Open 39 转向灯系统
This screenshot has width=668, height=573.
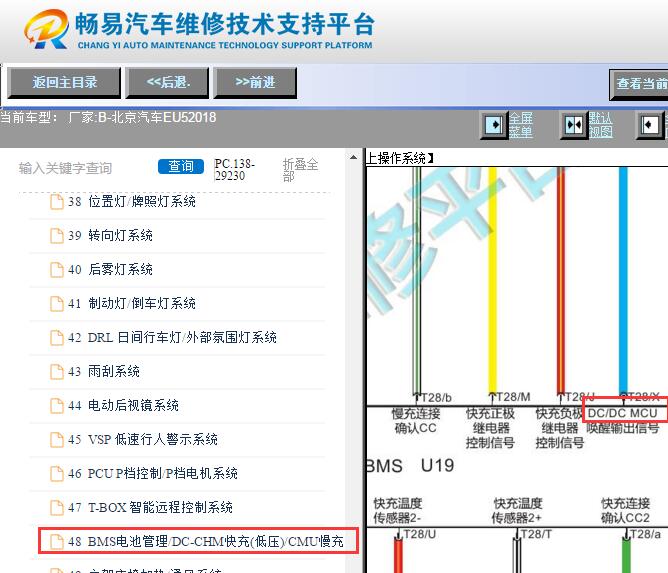(120, 235)
